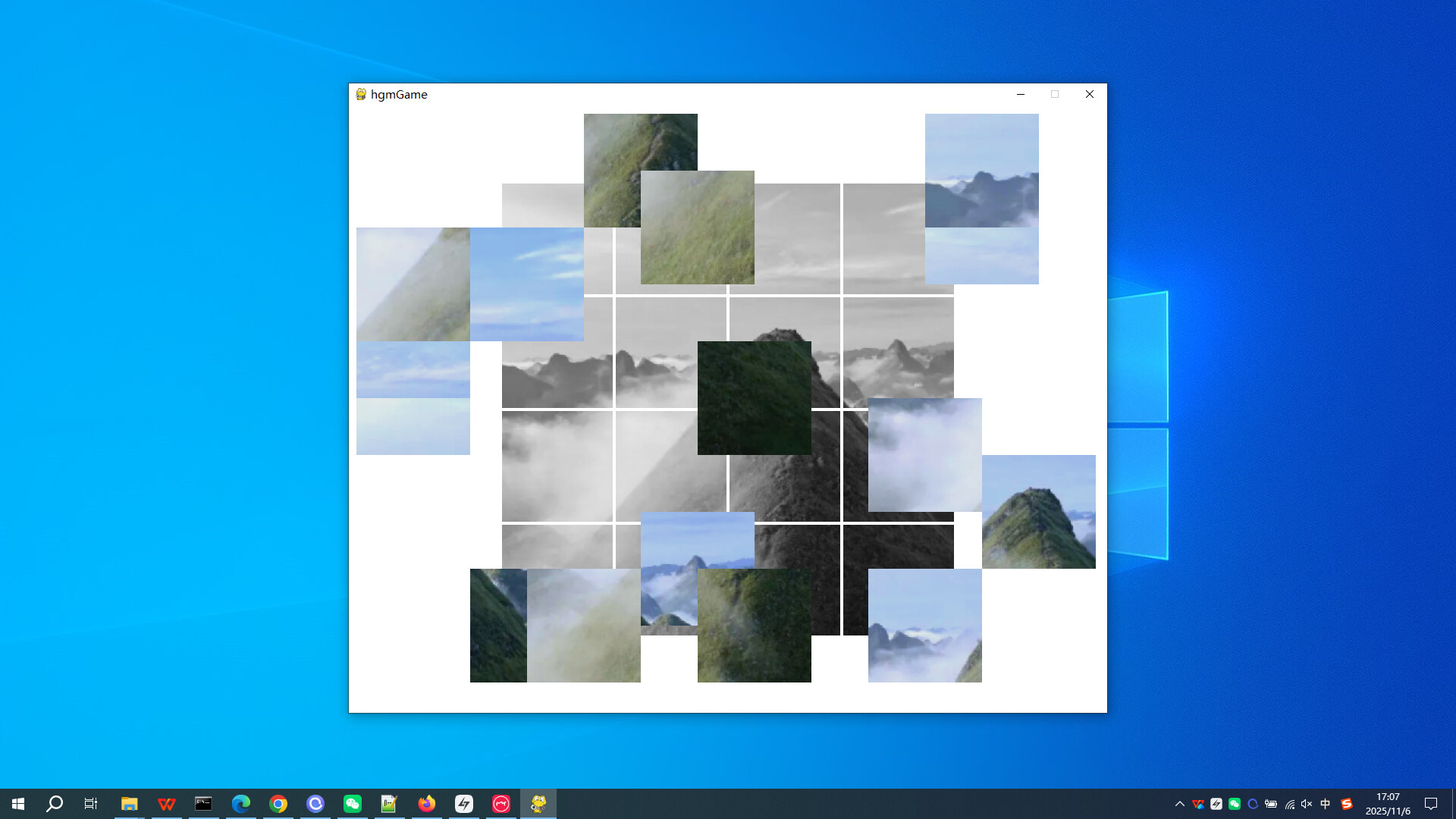Screen dimensions: 1456x819
Task: Open the Wi-Fi network flyout
Action: coord(1289,803)
